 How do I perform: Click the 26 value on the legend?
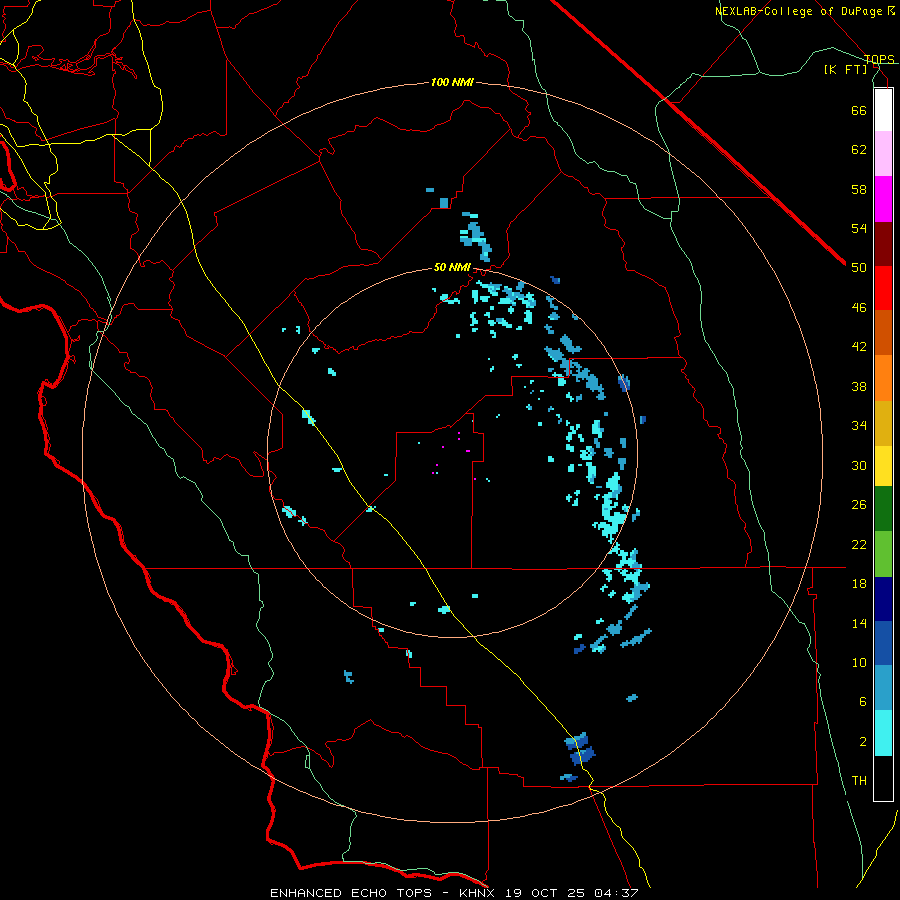click(859, 505)
